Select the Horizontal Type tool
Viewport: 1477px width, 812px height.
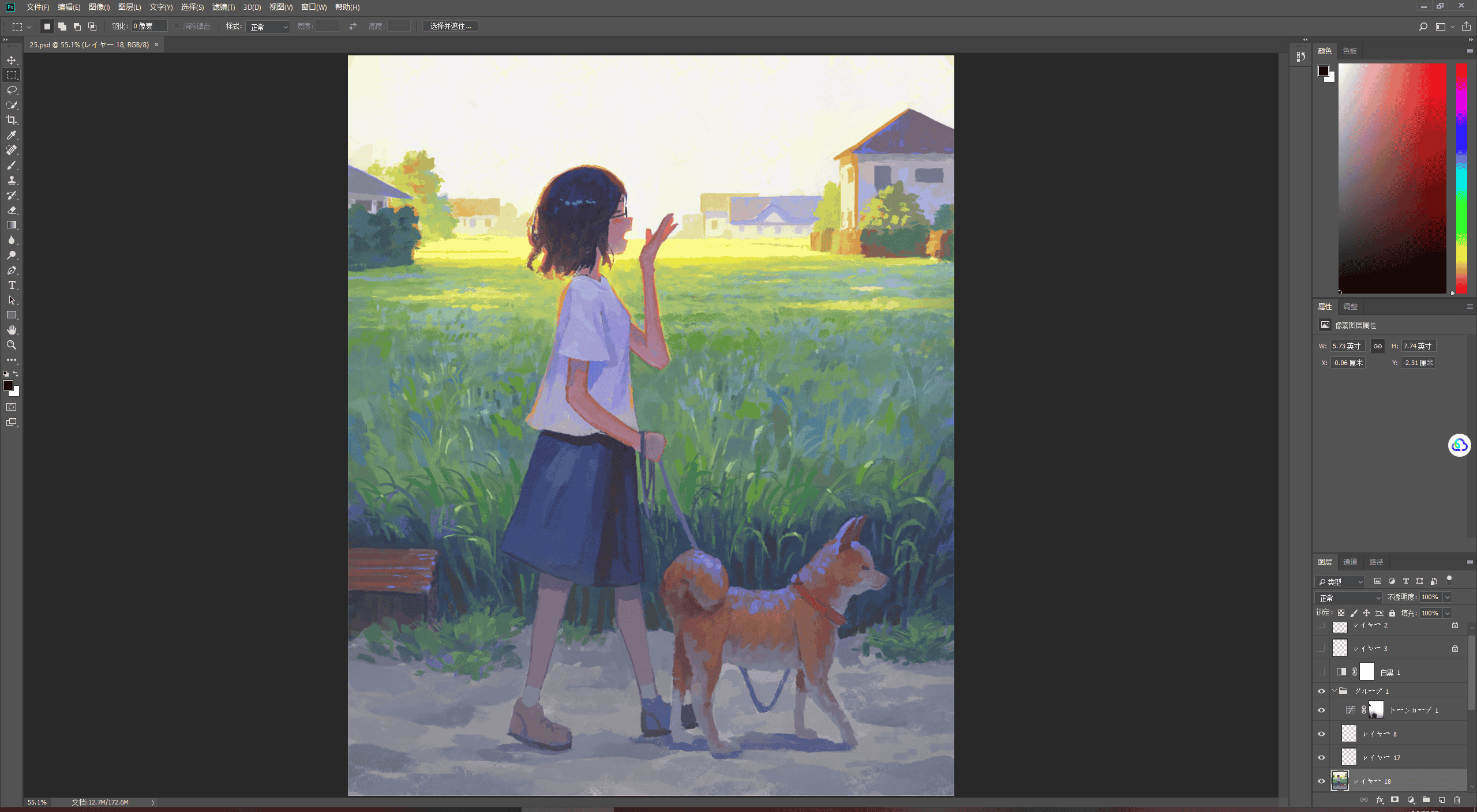[x=12, y=285]
